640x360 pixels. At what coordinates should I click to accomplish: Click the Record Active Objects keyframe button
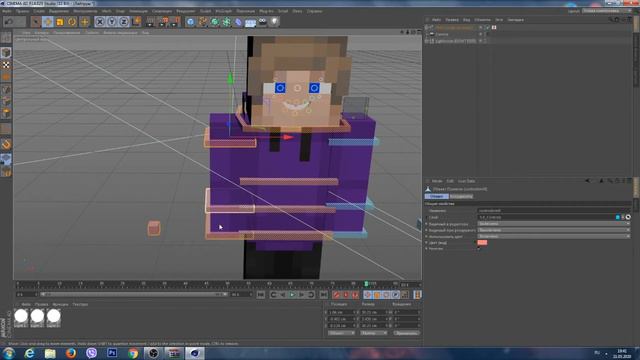click(x=336, y=295)
